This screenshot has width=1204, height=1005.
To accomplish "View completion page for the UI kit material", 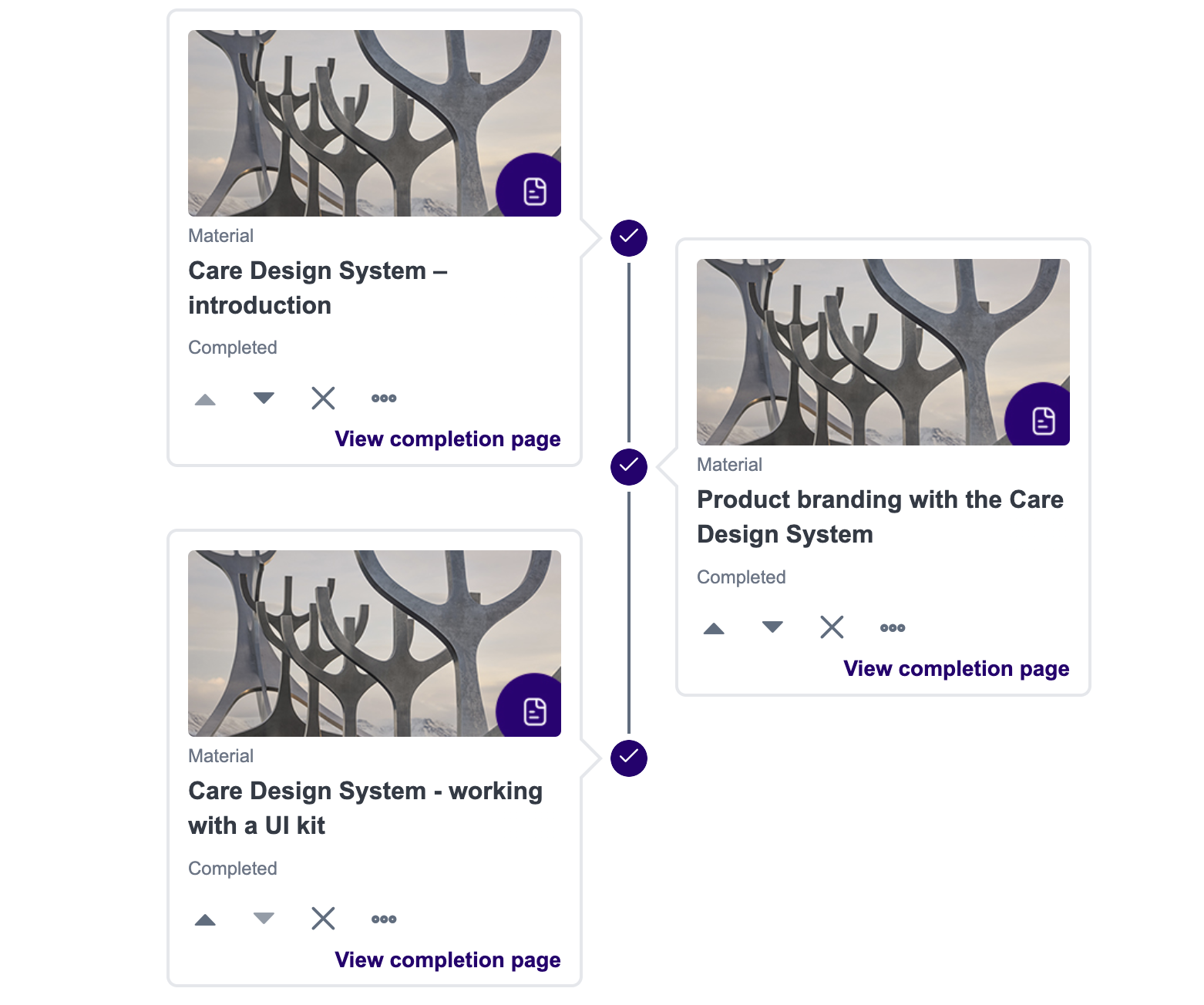I will [x=447, y=960].
